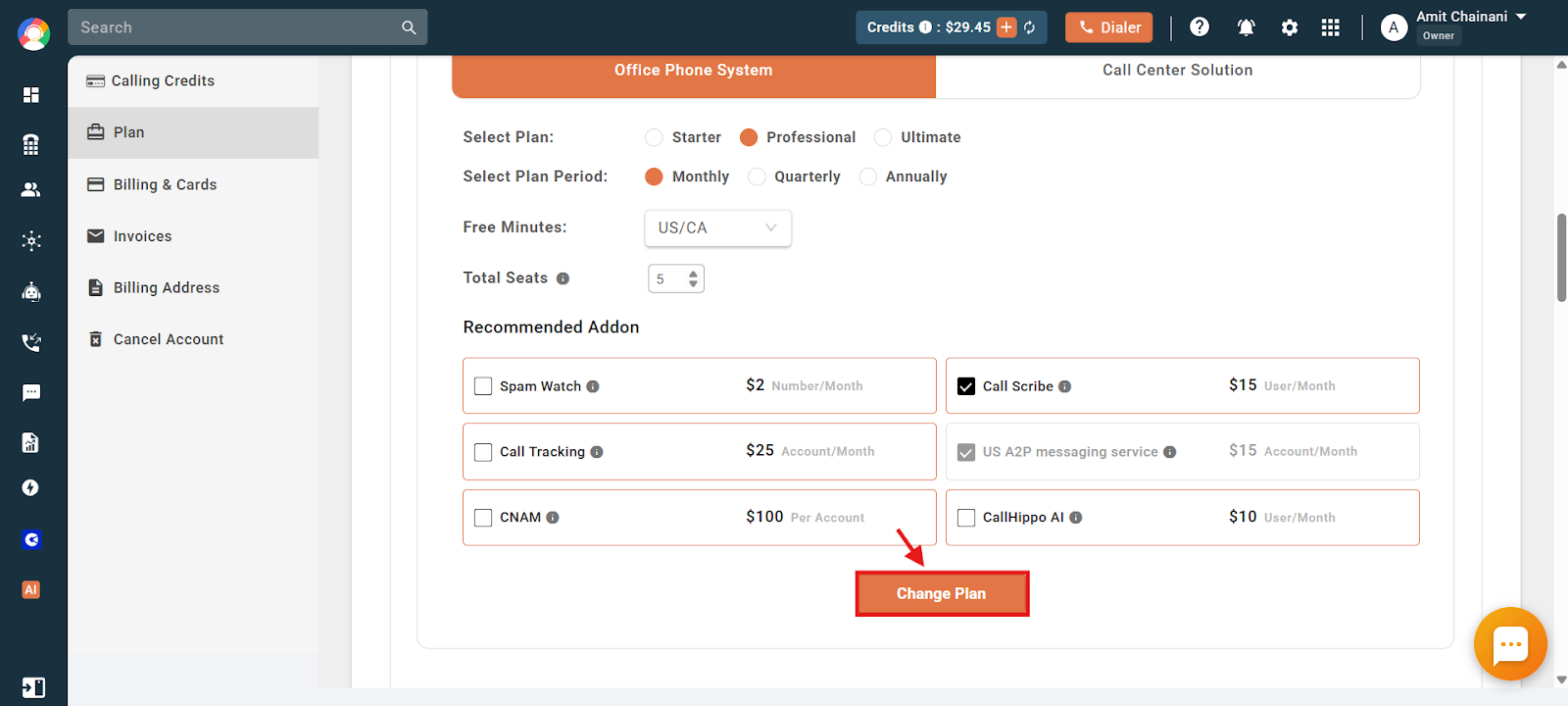Open the robot bot icon in sidebar
1568x706 pixels.
point(31,291)
